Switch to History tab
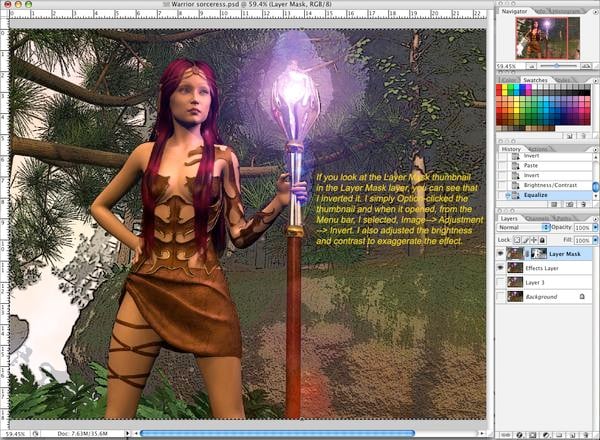 511,149
